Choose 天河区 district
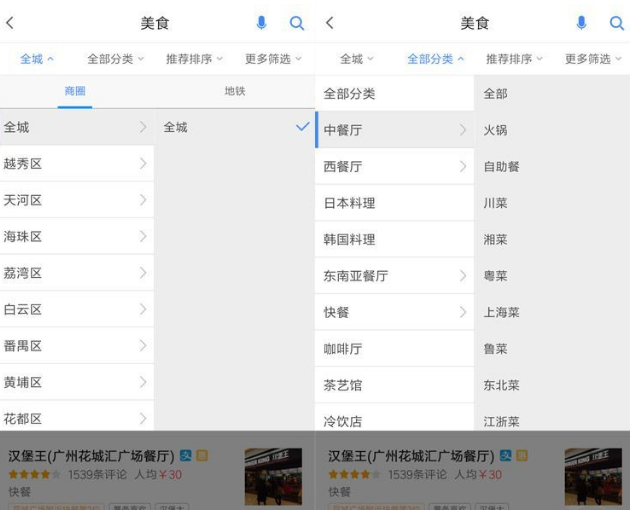The height and width of the screenshot is (510, 630). [x=77, y=200]
